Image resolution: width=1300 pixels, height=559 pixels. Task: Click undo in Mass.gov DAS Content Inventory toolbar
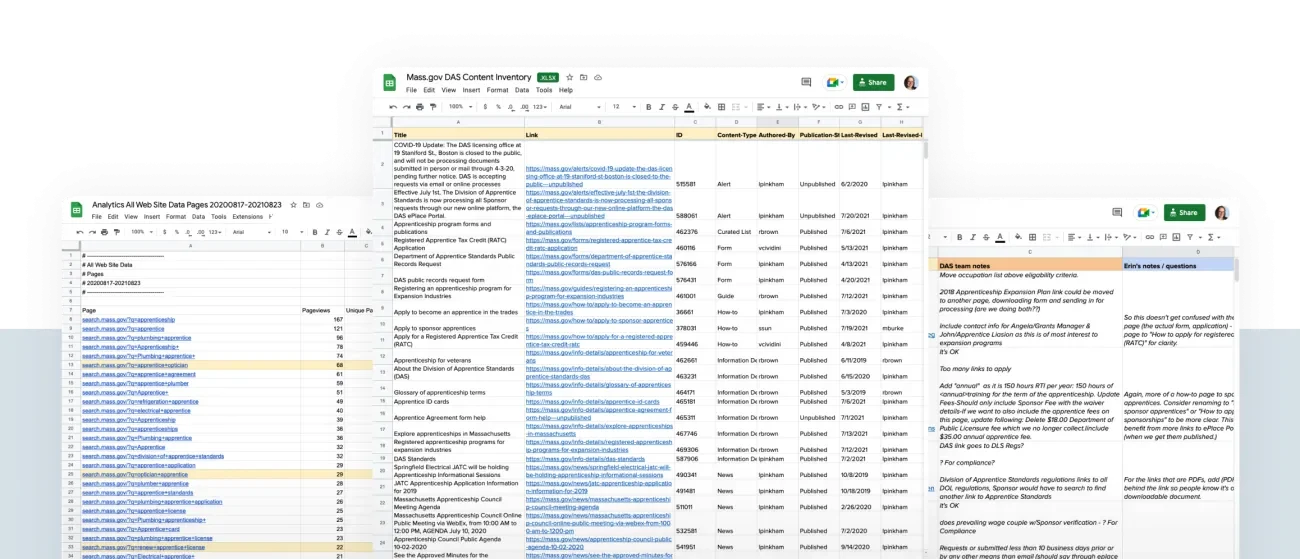pos(393,107)
